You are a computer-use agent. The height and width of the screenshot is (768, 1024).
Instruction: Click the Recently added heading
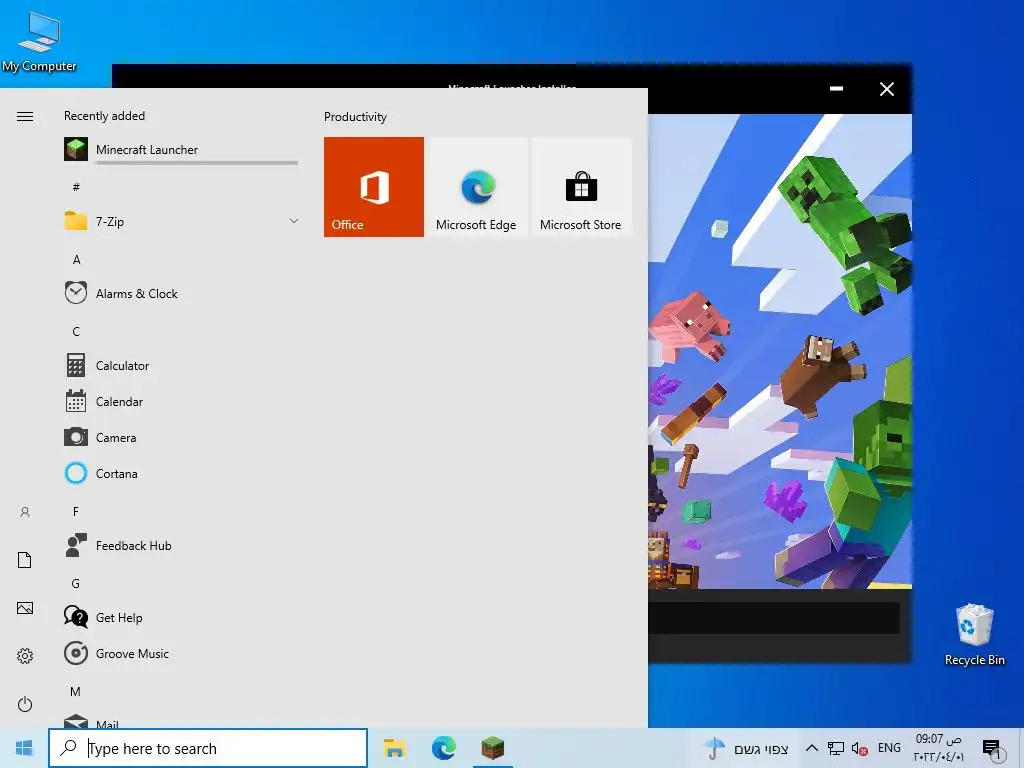[104, 116]
